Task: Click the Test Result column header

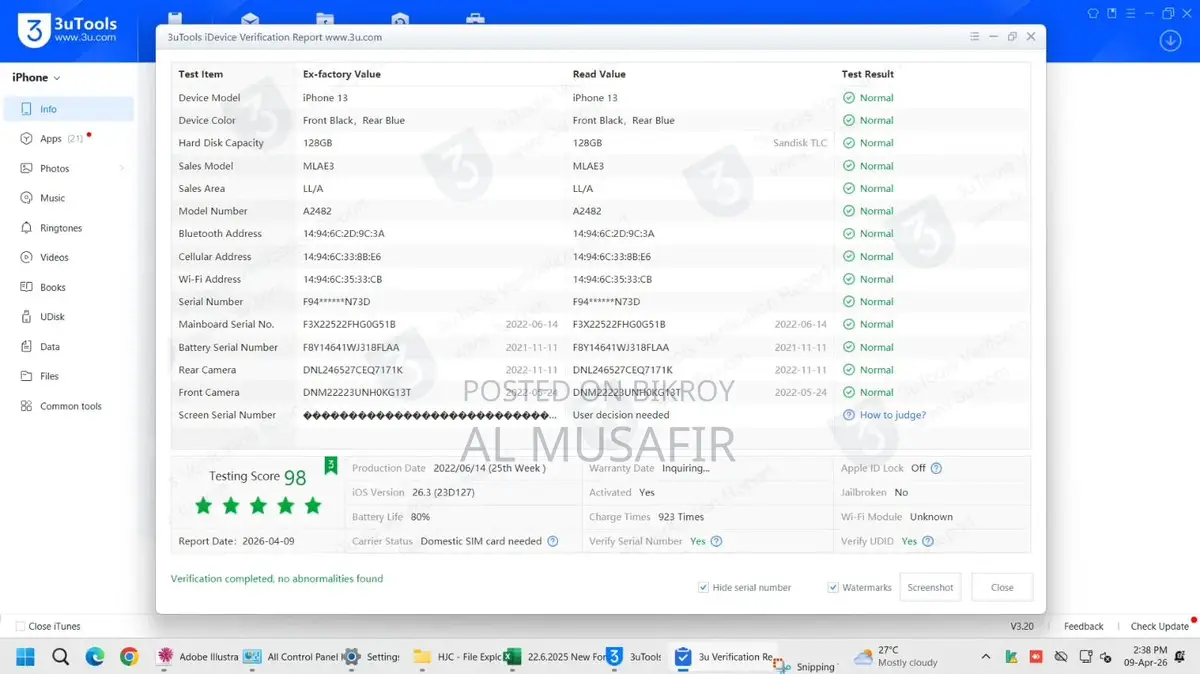Action: (867, 74)
